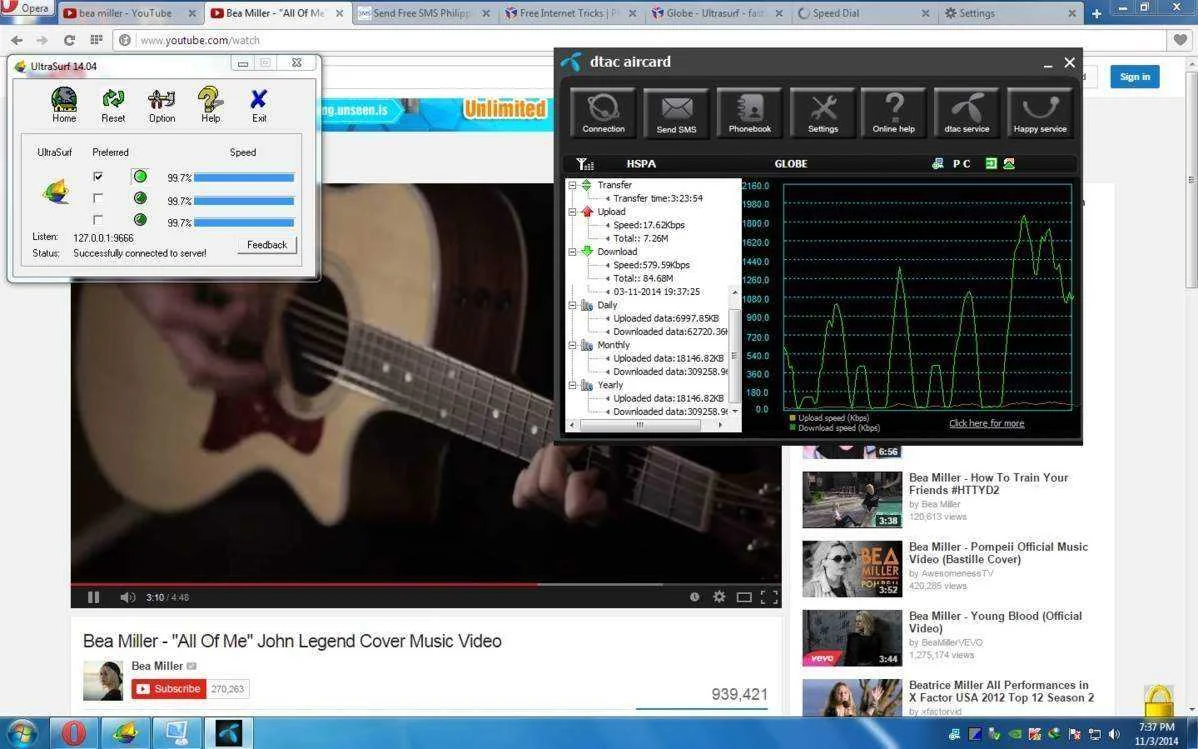Click the YouTube Sign in button

point(1135,76)
